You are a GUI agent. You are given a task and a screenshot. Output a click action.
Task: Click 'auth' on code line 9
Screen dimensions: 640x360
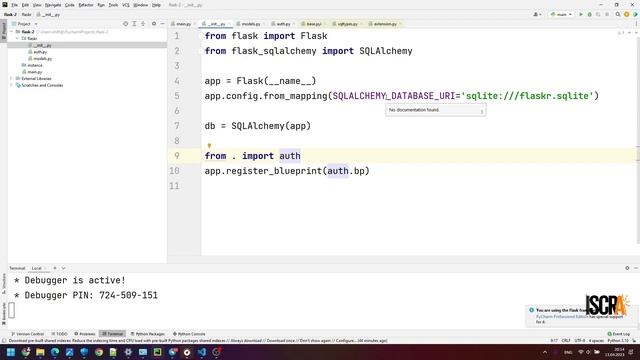pyautogui.click(x=290, y=156)
